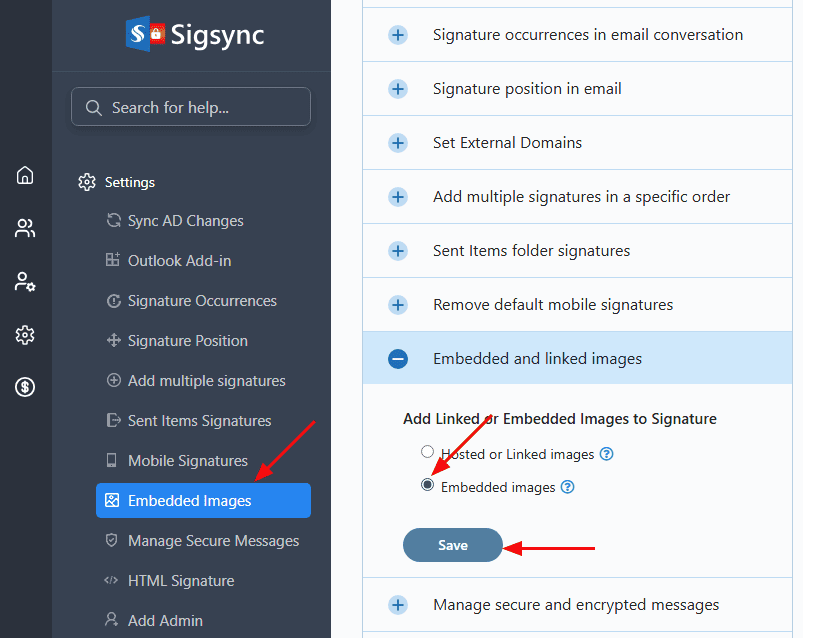Expand Remove default mobile signatures section

[x=398, y=304]
